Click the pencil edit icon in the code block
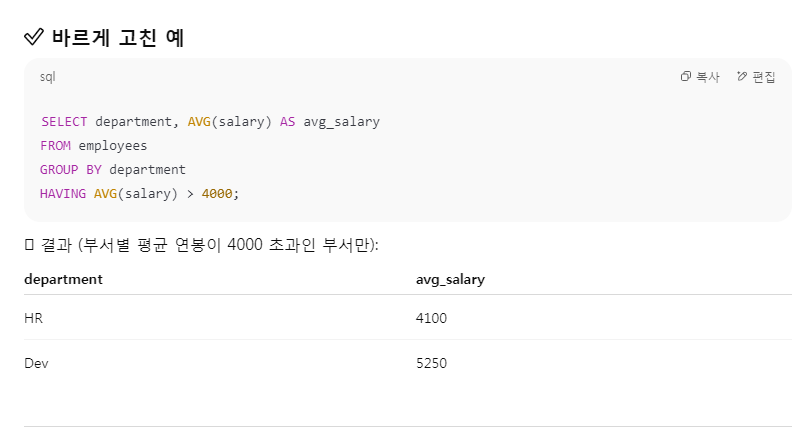Viewport: 808px width, 442px height. pyautogui.click(x=742, y=77)
